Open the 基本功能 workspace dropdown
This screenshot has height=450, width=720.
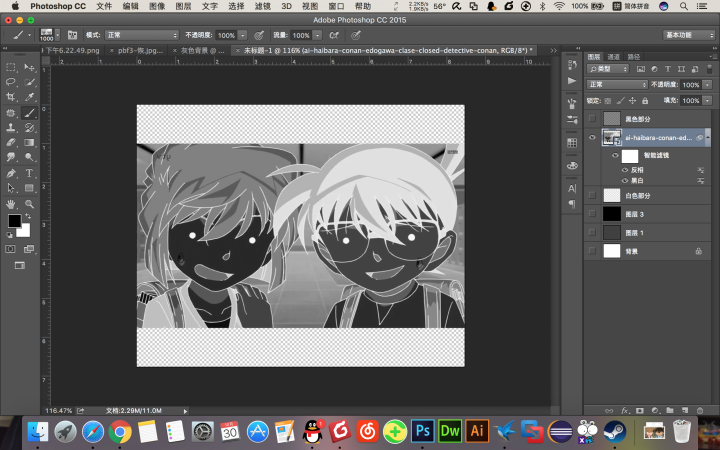pyautogui.click(x=689, y=35)
